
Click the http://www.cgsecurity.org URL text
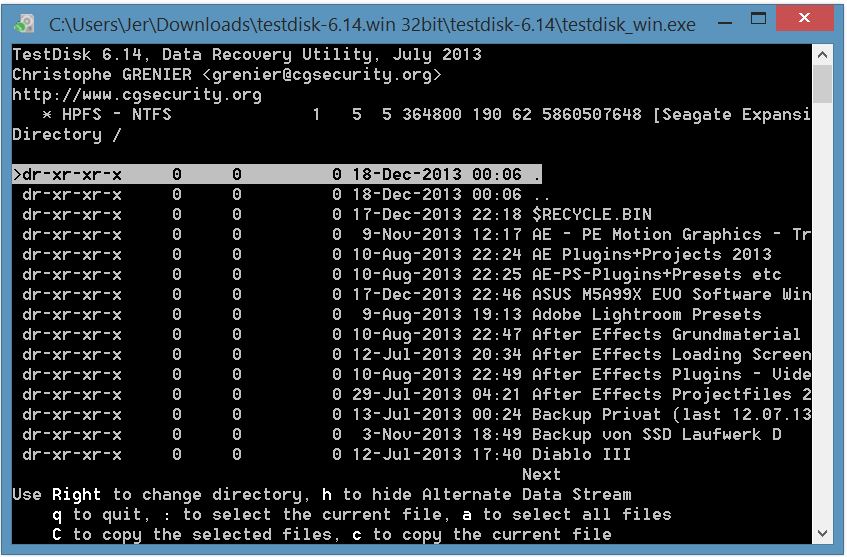point(137,95)
